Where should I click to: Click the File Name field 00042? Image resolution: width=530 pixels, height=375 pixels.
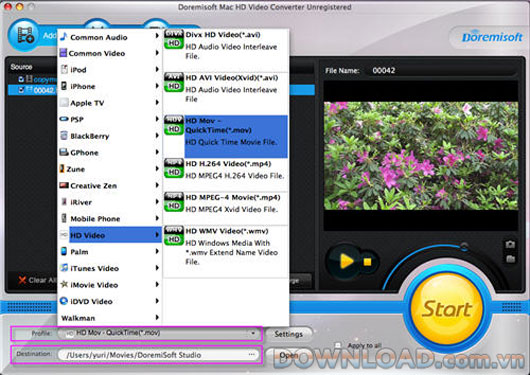(441, 70)
